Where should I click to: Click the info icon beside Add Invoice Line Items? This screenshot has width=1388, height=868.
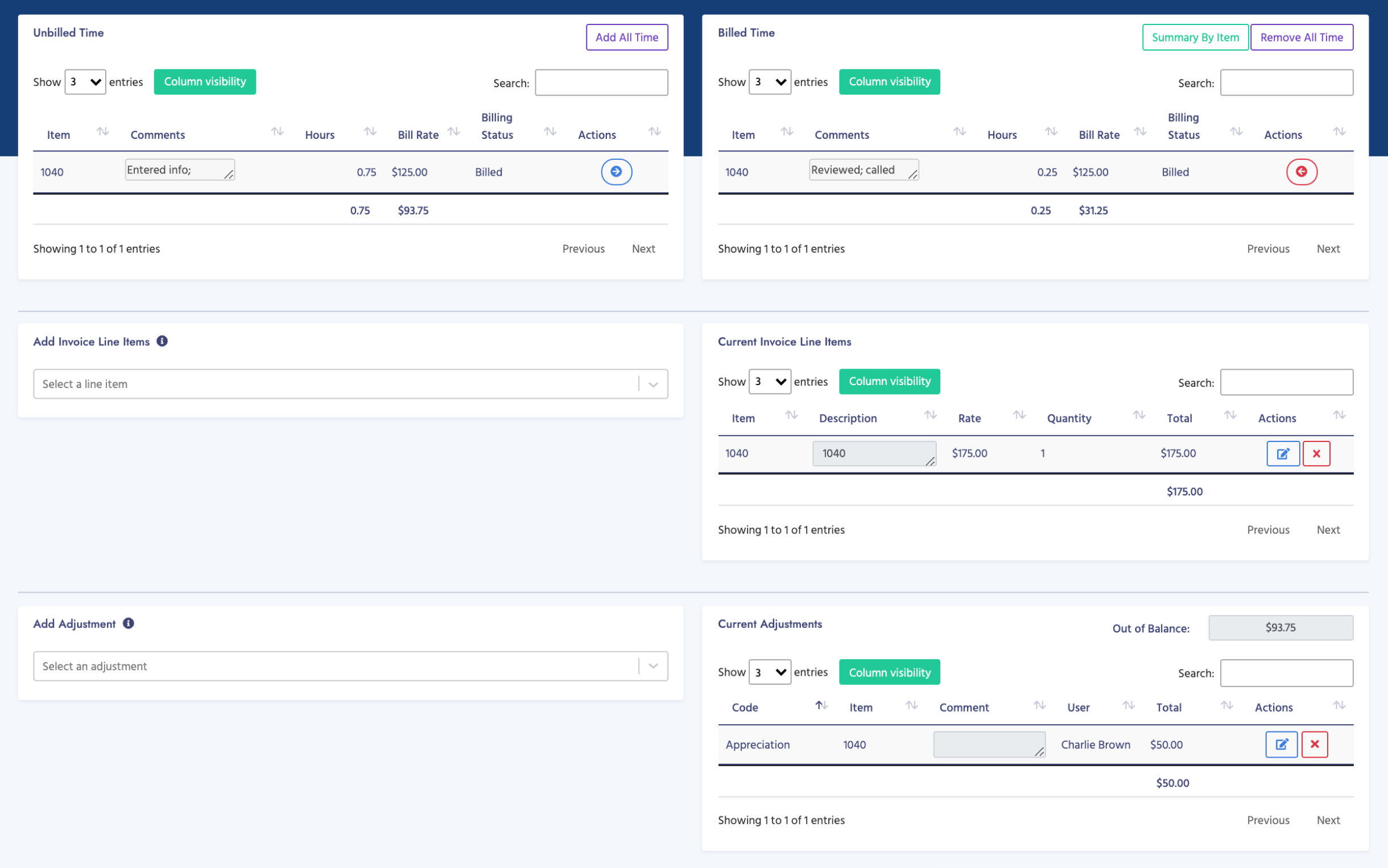tap(163, 340)
